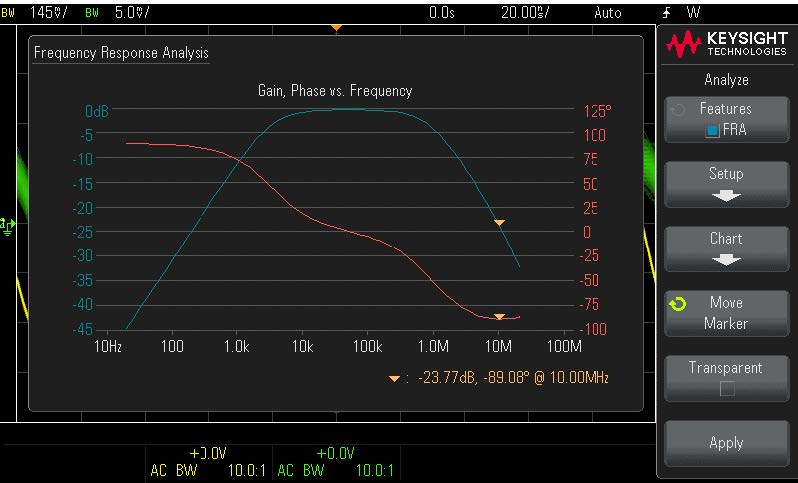Viewport: 798px width, 483px height.
Task: Open the Features softkey selector
Action: (726, 118)
